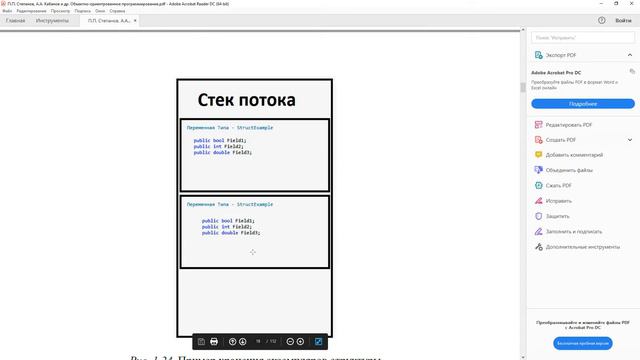Click the sign in link at top right
Image resolution: width=640 pixels, height=360 pixels.
pyautogui.click(x=623, y=20)
